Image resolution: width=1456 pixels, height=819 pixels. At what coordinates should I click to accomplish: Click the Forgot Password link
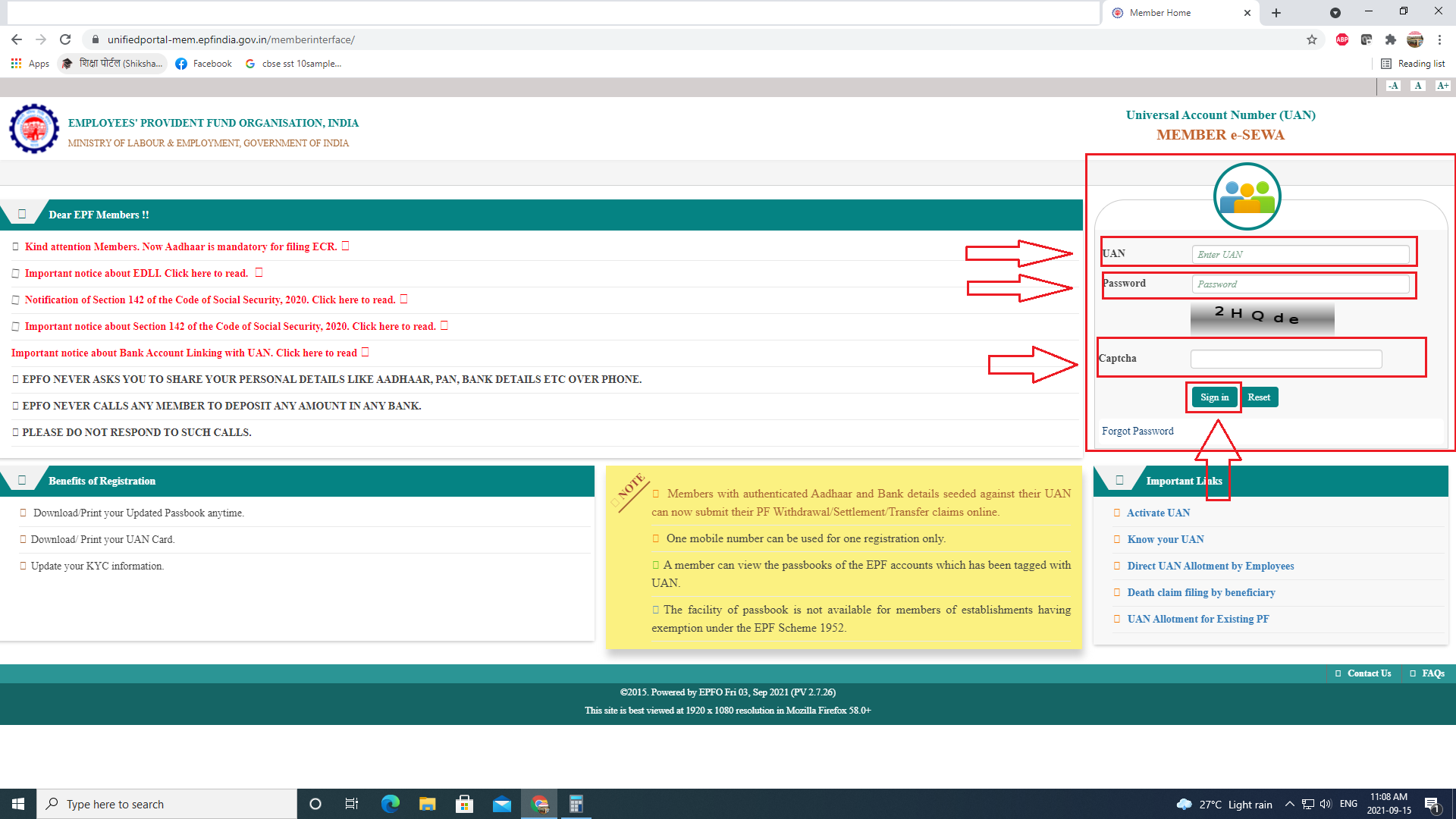(x=1137, y=431)
